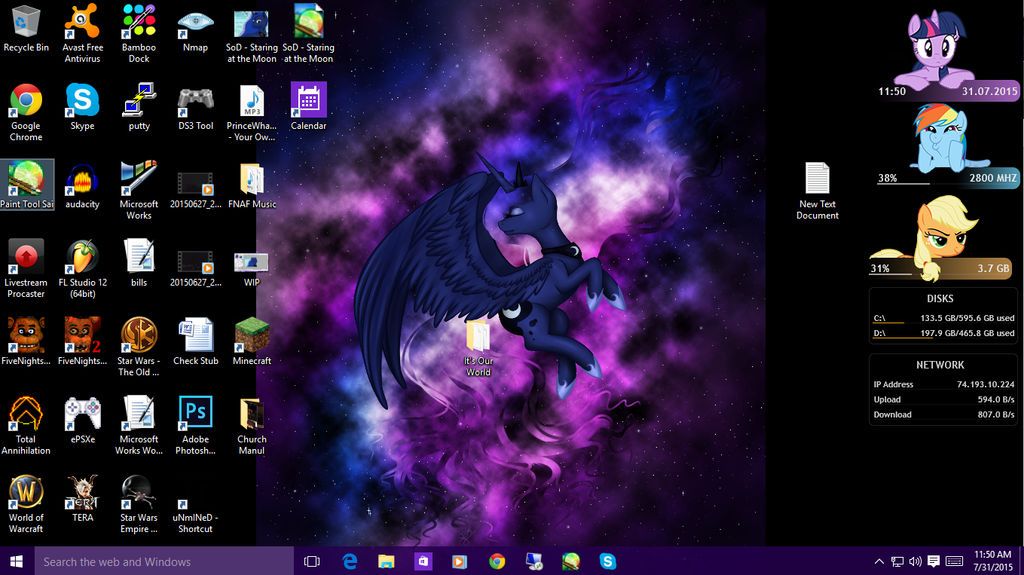Image resolution: width=1024 pixels, height=575 pixels.
Task: Open Task View from the taskbar
Action: pos(311,561)
